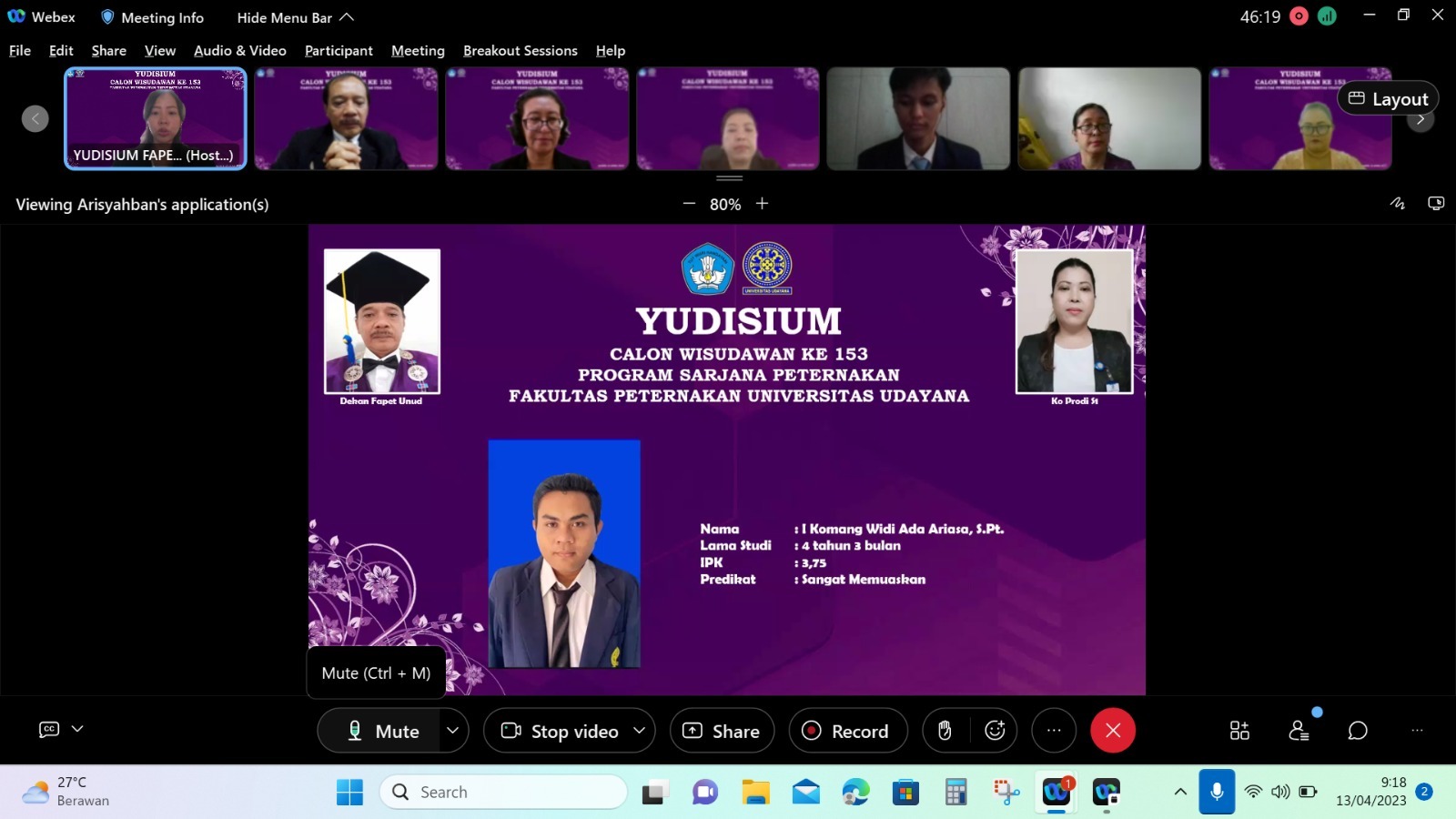Open the apps grid icon
This screenshot has width=1456, height=819.
point(1239,731)
